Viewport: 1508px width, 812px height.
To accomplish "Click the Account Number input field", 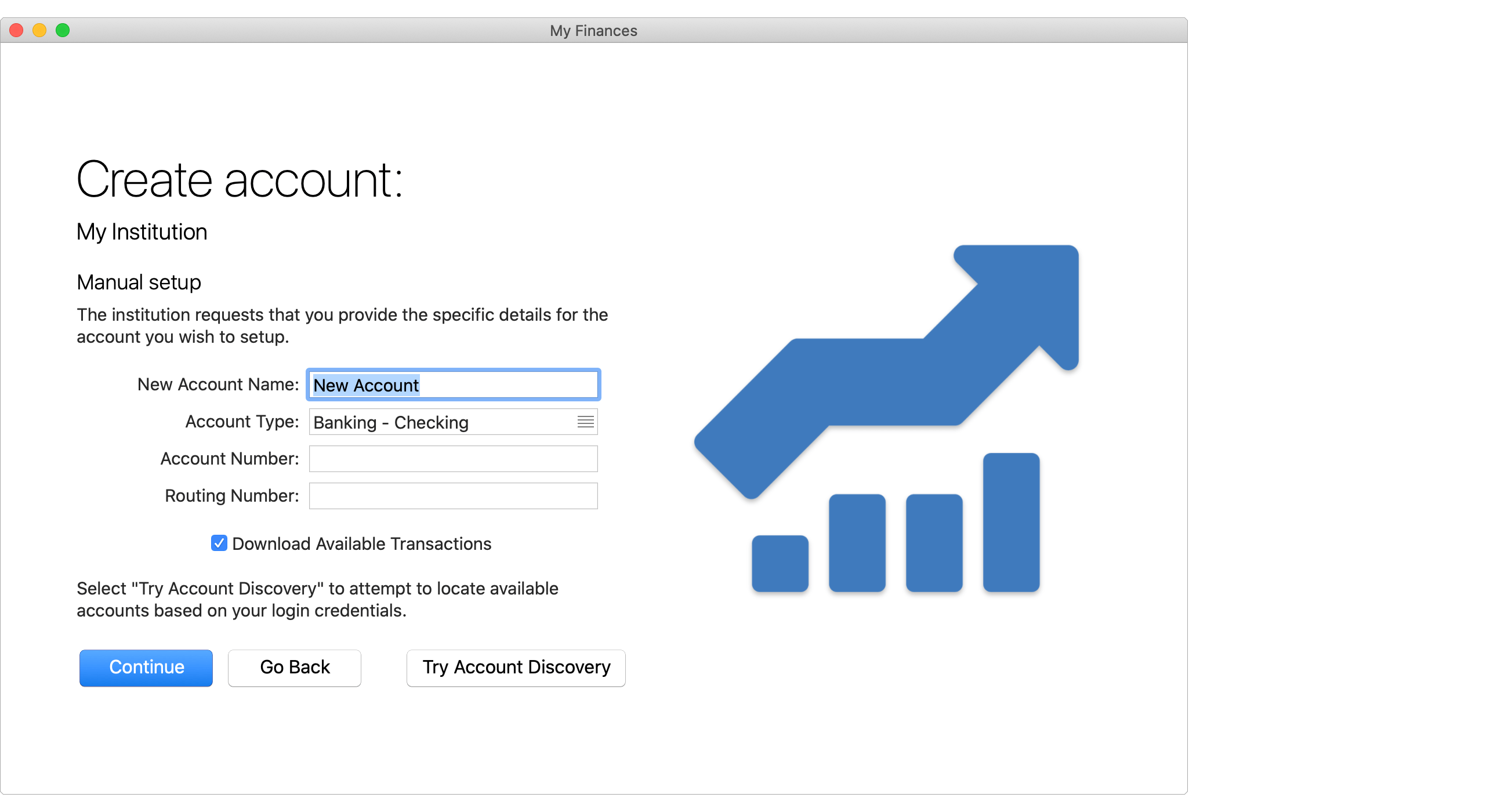I will tap(452, 459).
